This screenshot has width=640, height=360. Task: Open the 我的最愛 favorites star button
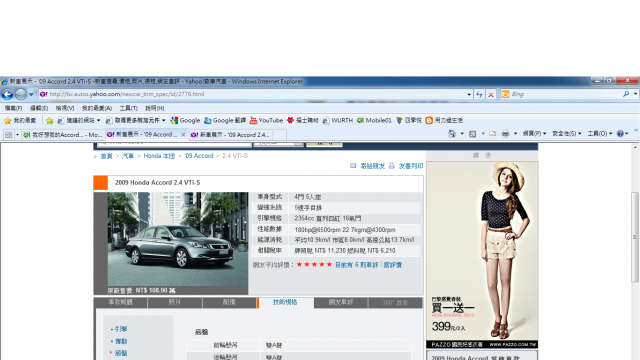coord(20,120)
